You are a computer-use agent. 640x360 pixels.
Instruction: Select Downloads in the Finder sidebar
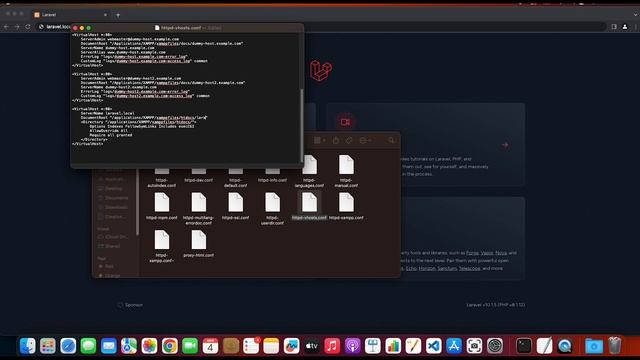(114, 207)
